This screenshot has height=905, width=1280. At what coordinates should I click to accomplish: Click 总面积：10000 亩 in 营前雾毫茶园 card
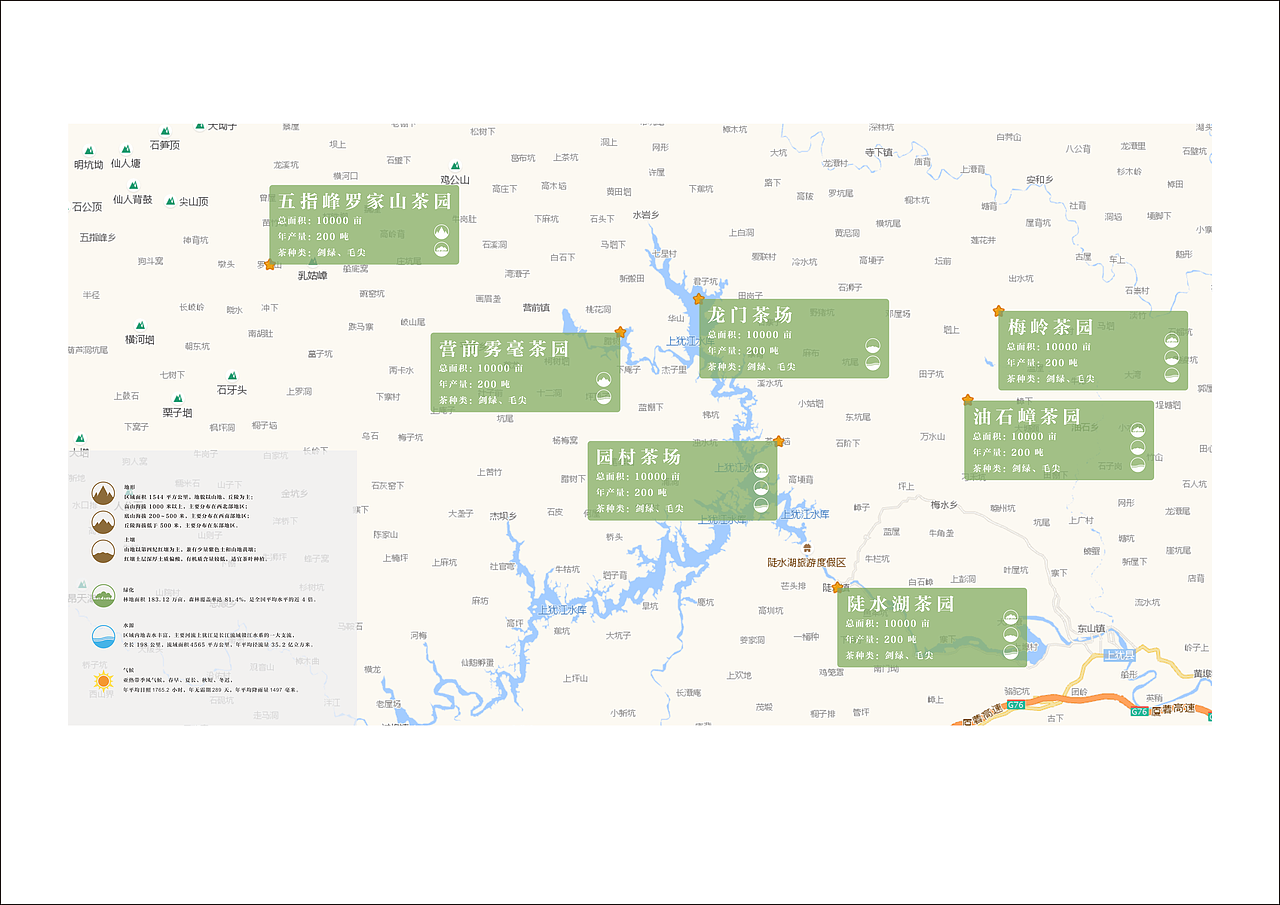pos(481,368)
